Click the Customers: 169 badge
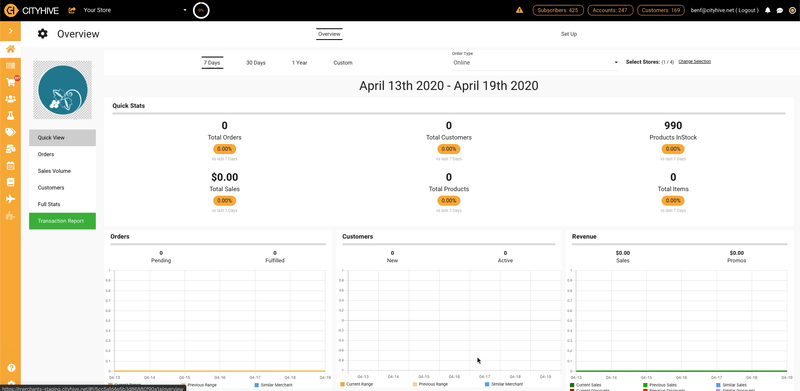Image resolution: width=800 pixels, height=391 pixels. (x=661, y=10)
